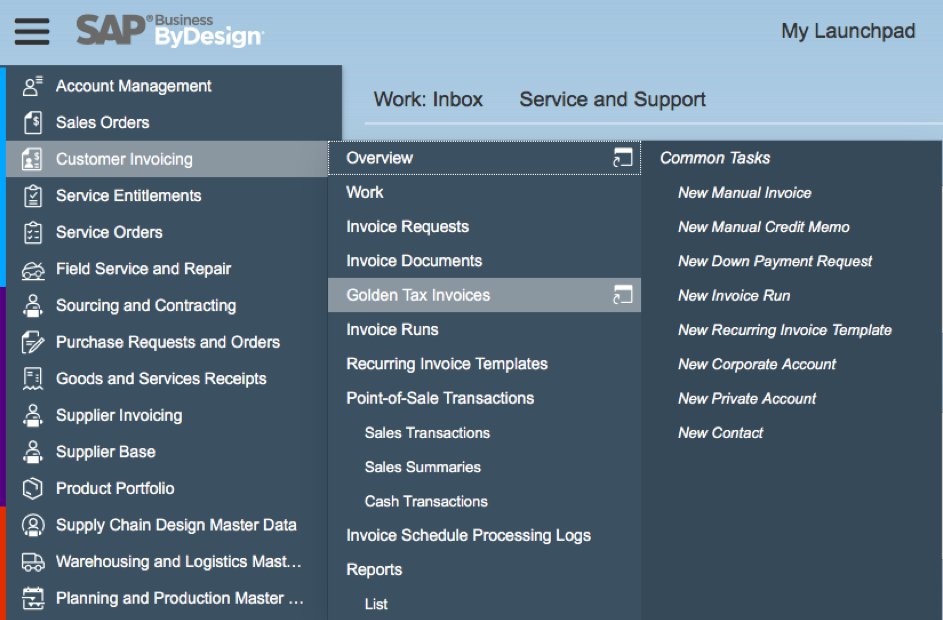The image size is (943, 620).
Task: Click the SAP Business ByDesign logo
Action: pos(170,31)
